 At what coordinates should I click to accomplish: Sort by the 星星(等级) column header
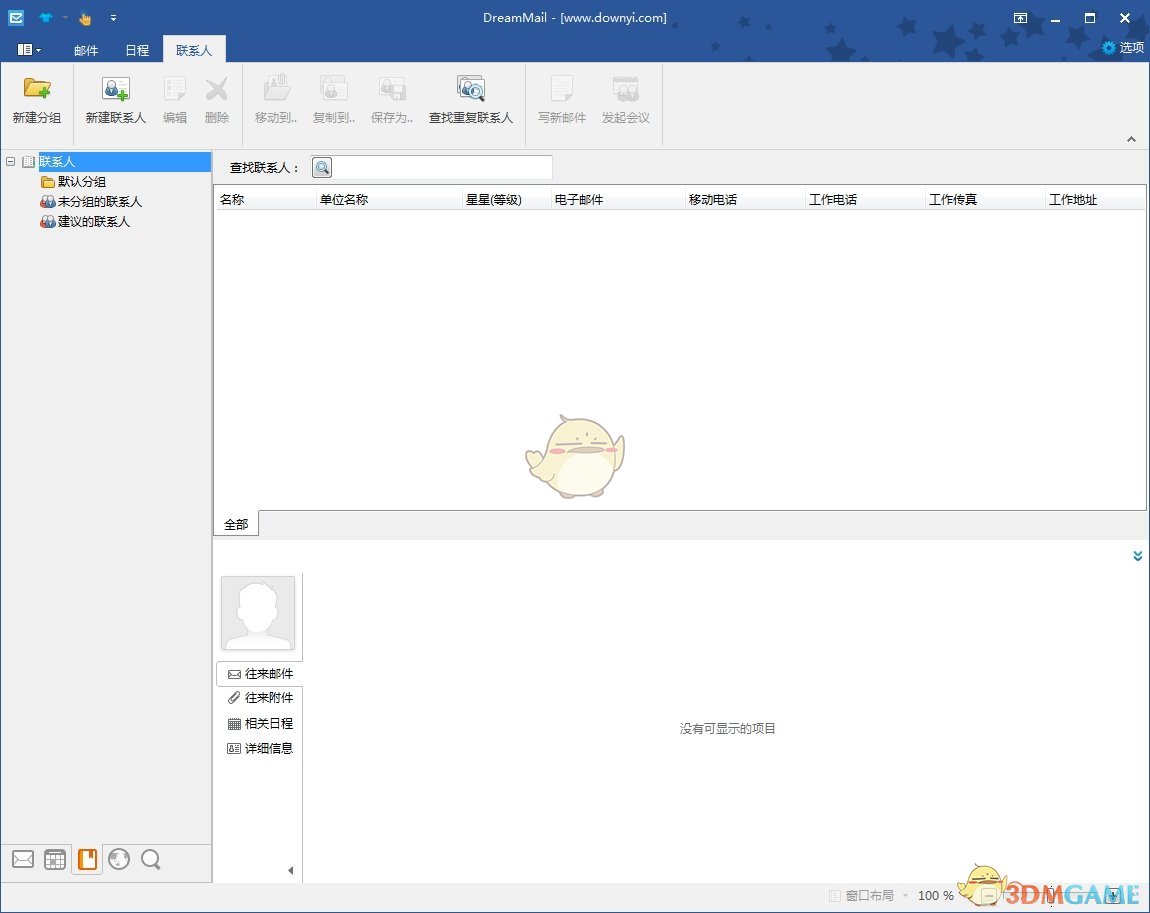506,199
